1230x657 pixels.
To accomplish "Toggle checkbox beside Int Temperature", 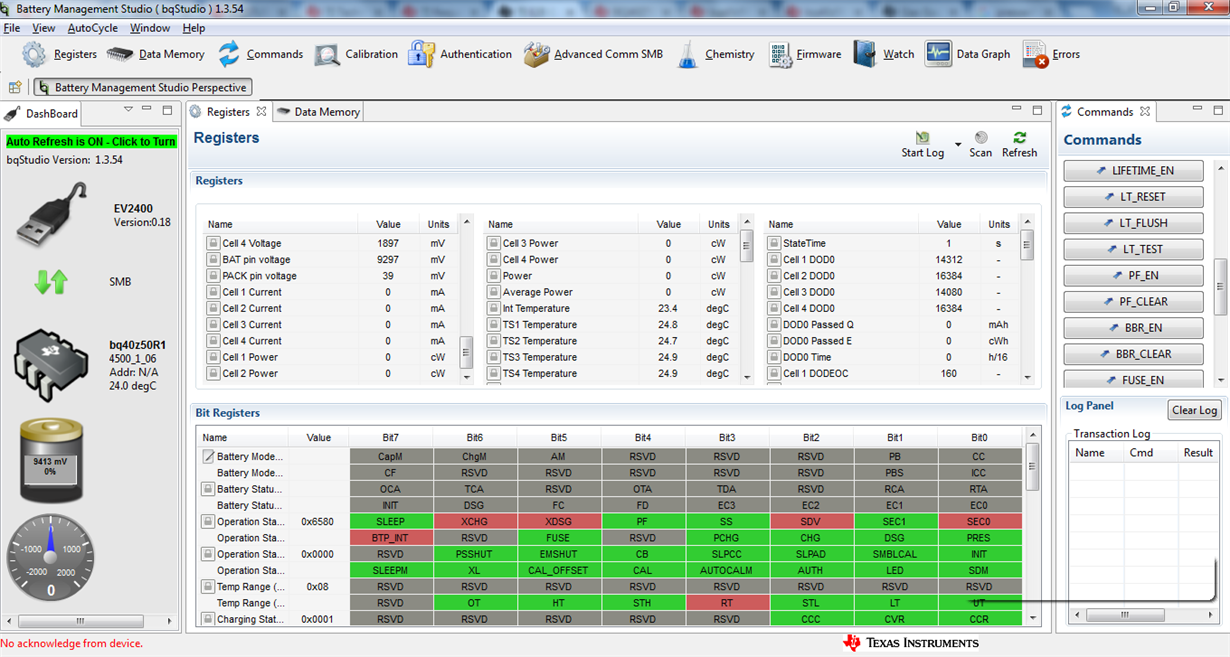I will pyautogui.click(x=493, y=308).
